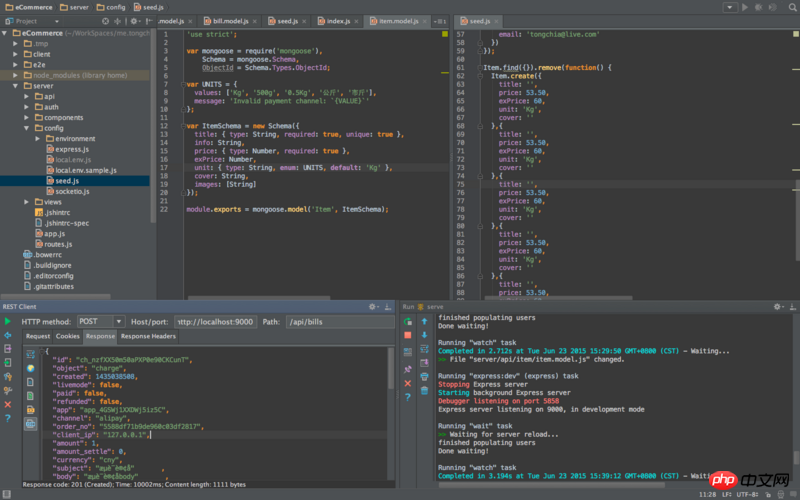The image size is (800, 500).
Task: Toggle Pin Tab in Run panel
Action: click(x=408, y=369)
